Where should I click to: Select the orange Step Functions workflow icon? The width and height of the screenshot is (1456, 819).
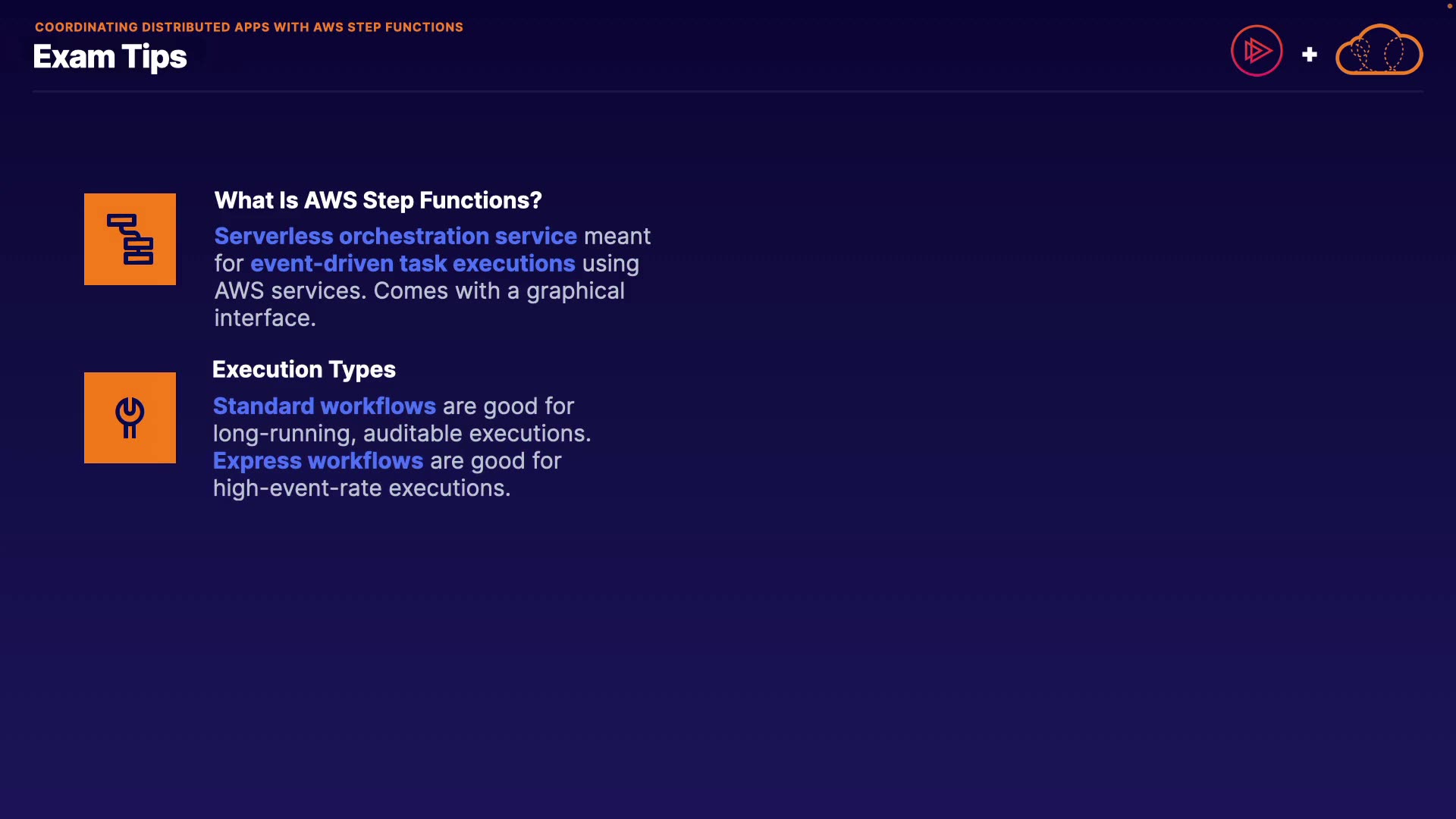130,239
